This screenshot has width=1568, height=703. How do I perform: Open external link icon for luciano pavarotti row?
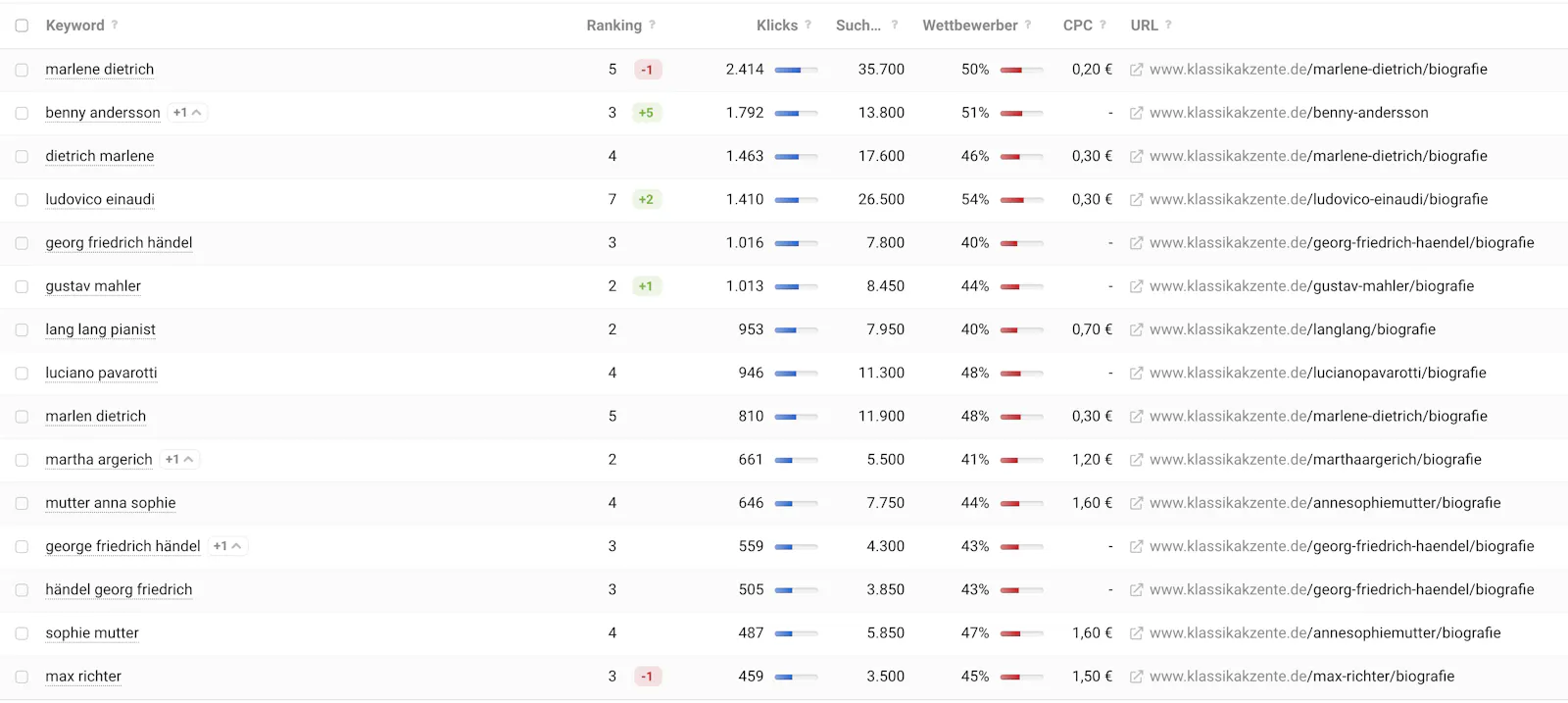coord(1136,373)
